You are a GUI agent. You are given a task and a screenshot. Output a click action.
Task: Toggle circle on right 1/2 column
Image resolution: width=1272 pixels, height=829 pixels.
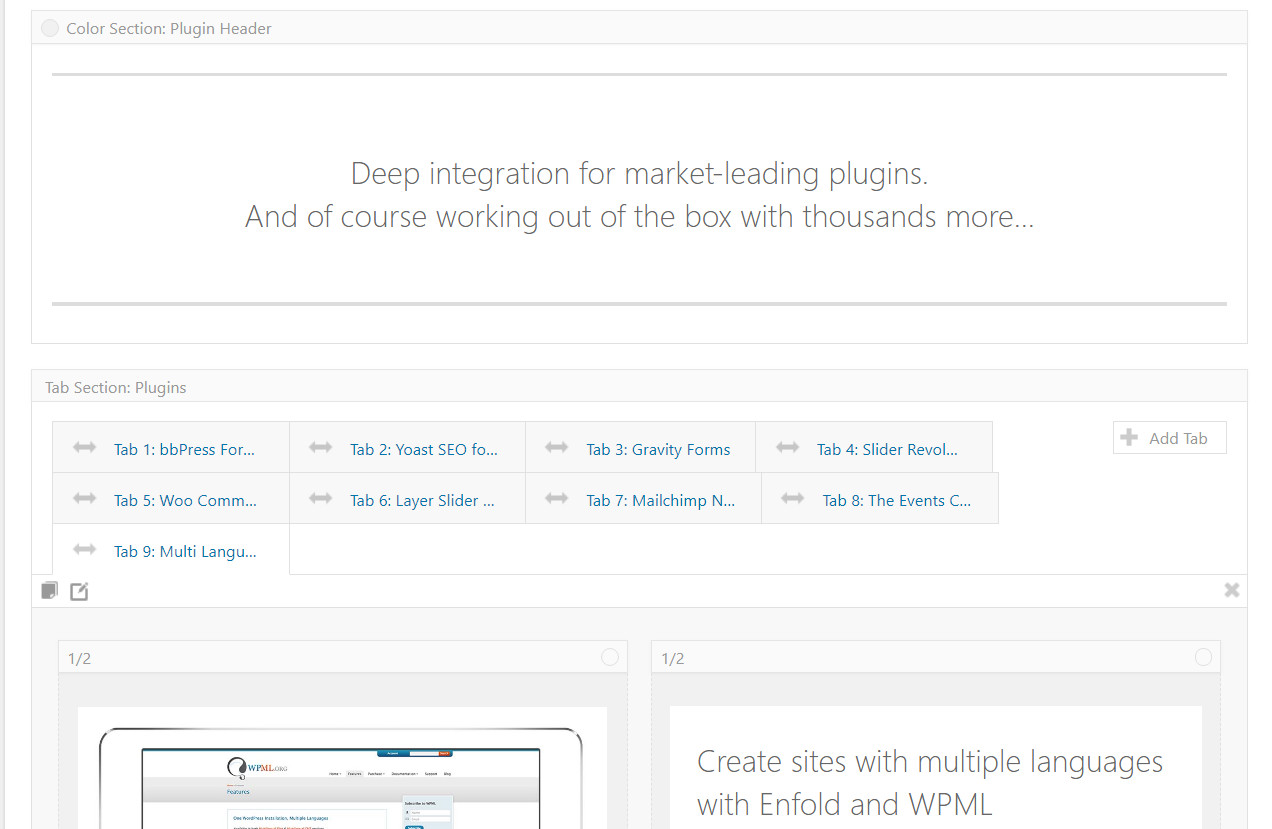tap(1203, 657)
